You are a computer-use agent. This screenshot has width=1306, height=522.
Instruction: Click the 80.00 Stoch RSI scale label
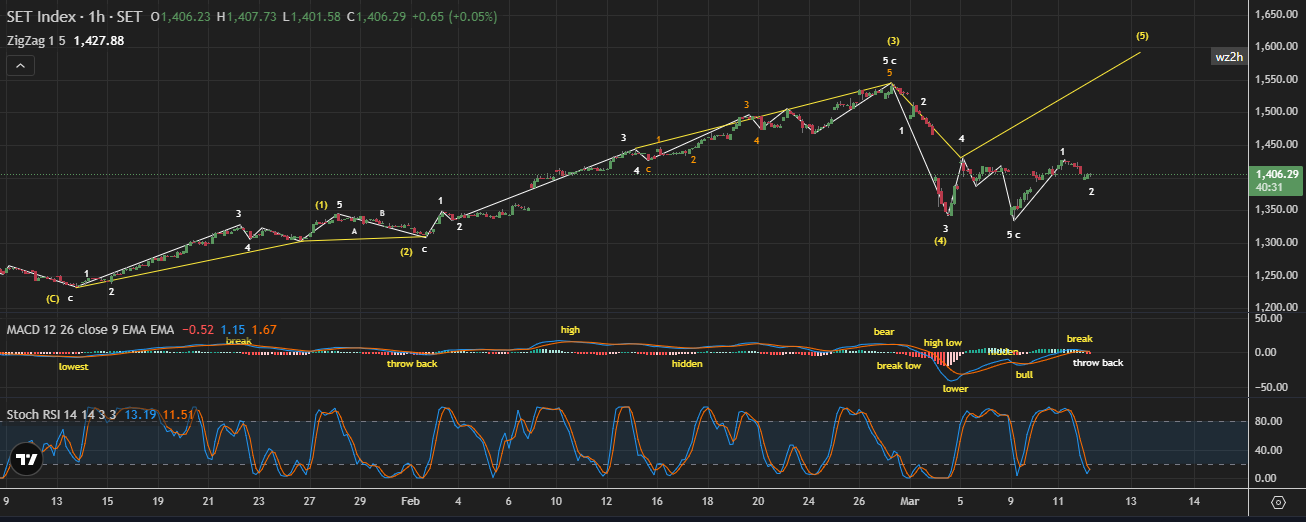pos(1267,422)
